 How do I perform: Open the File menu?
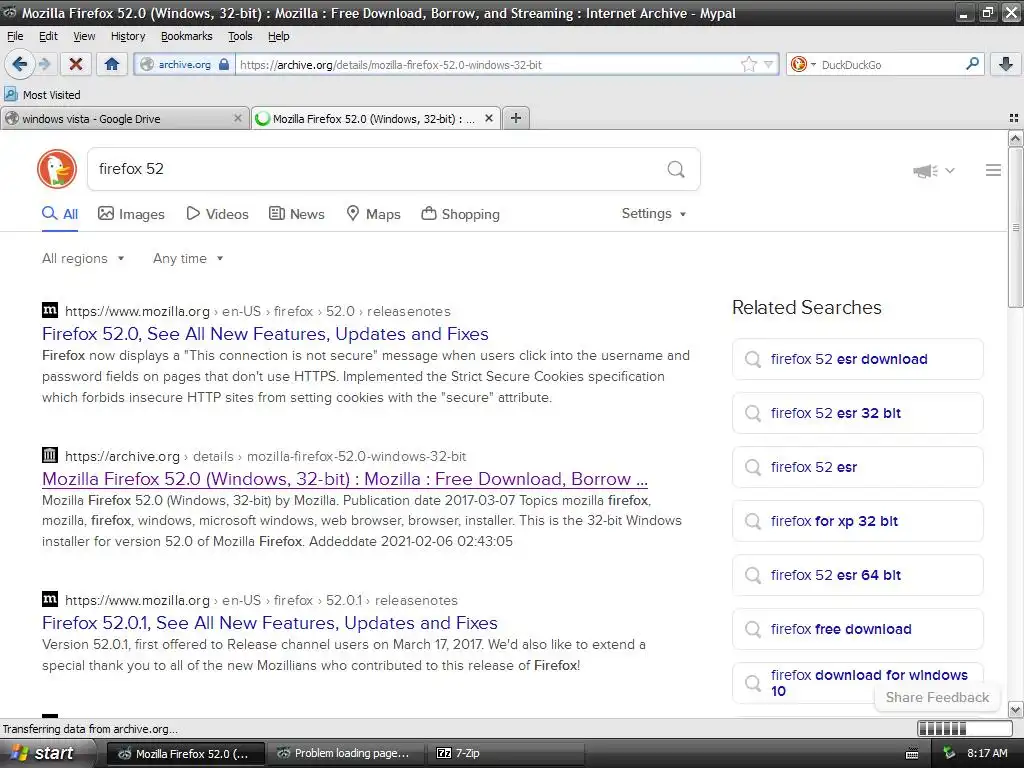(14, 36)
